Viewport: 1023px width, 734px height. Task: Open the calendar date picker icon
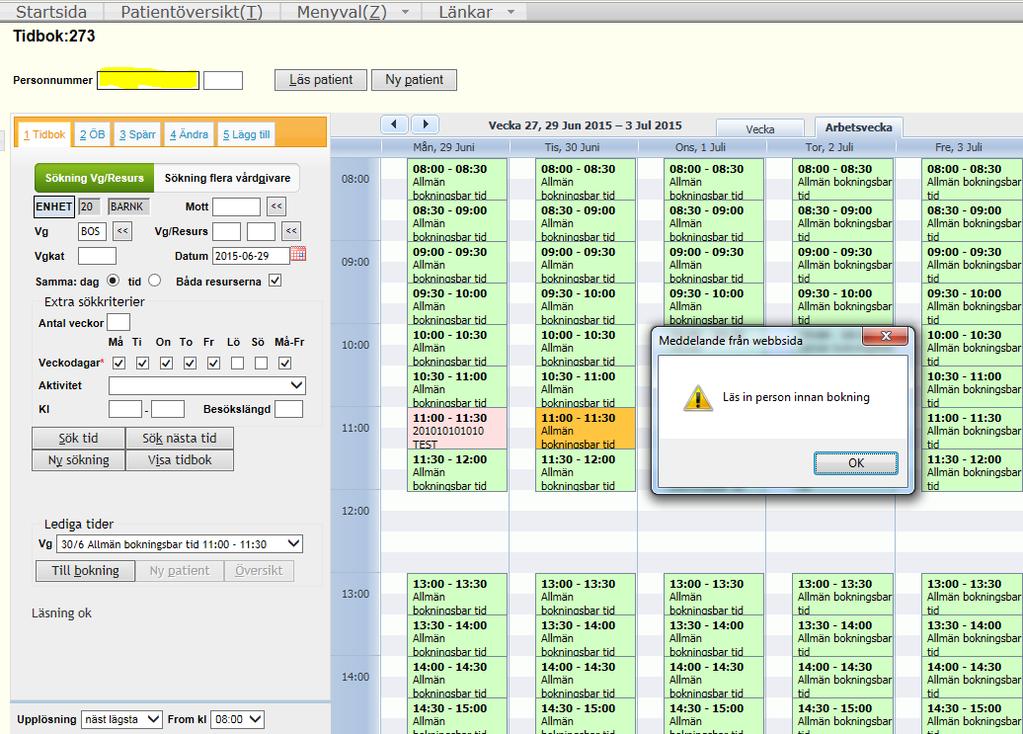coord(298,254)
